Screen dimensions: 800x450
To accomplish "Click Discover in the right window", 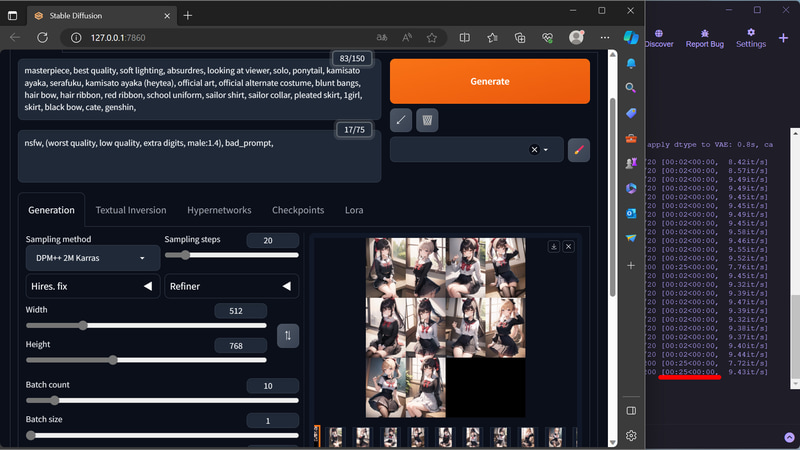I will 659,38.
